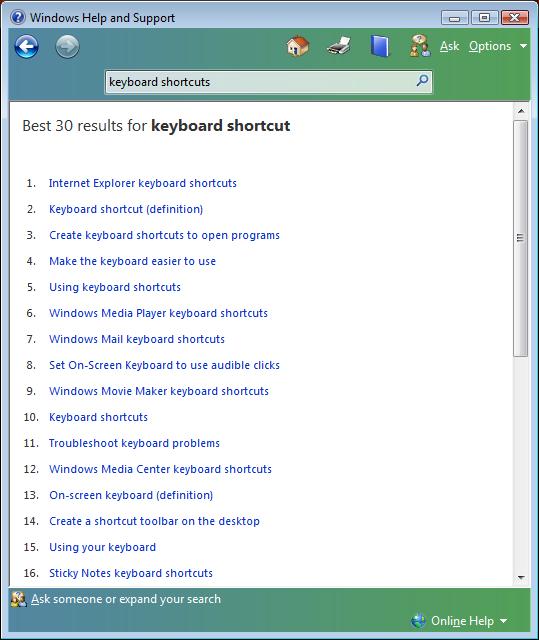This screenshot has width=539, height=640.
Task: Open Windows Media Player keyboard shortcuts topic
Action: coord(158,313)
